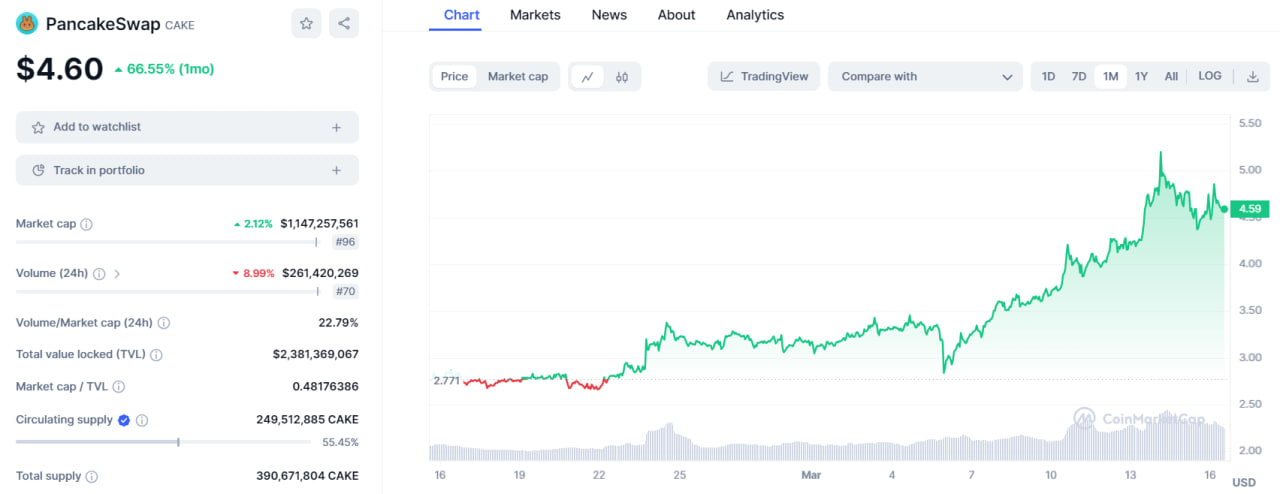1280x494 pixels.
Task: Set chart range to 1M
Action: (1110, 76)
